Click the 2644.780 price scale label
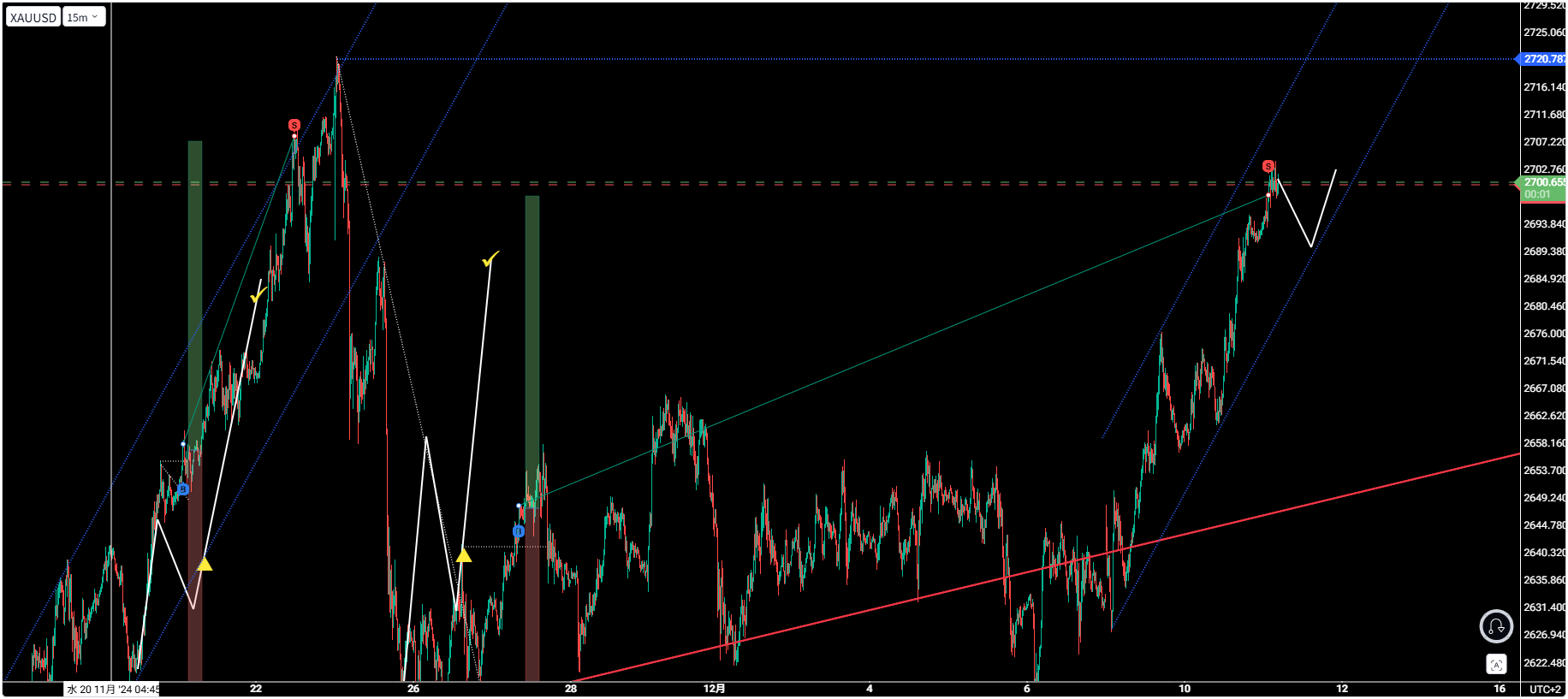 (1544, 525)
